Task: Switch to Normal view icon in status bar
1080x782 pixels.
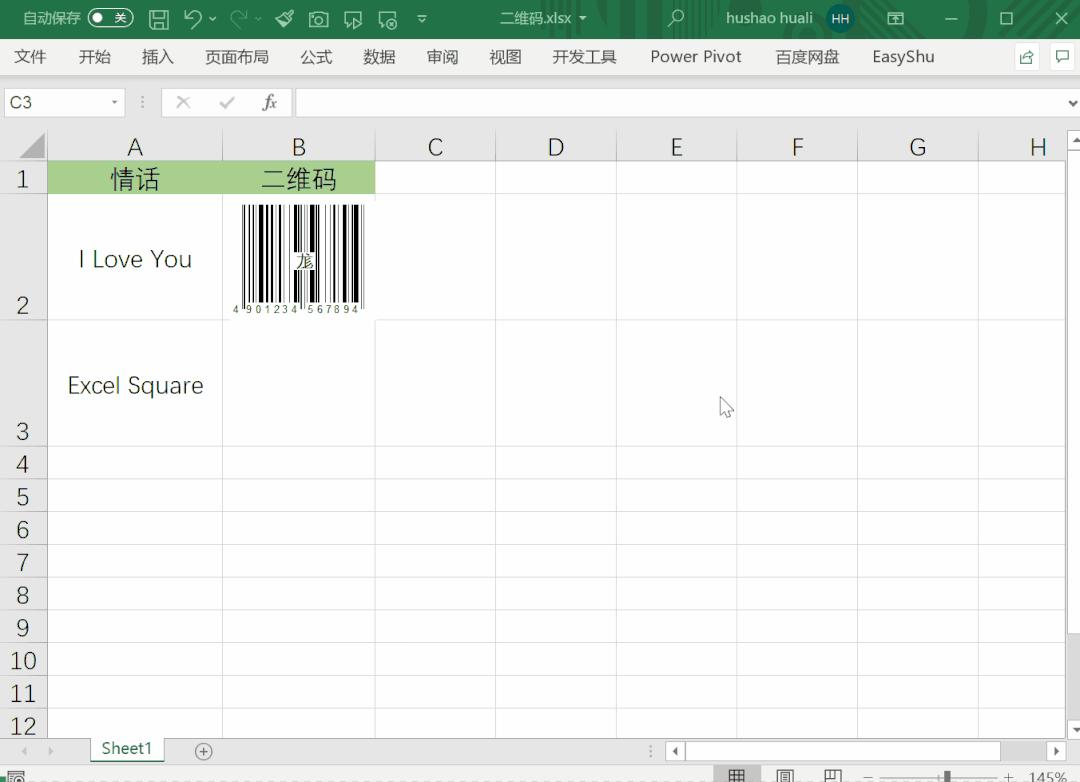Action: pos(736,775)
